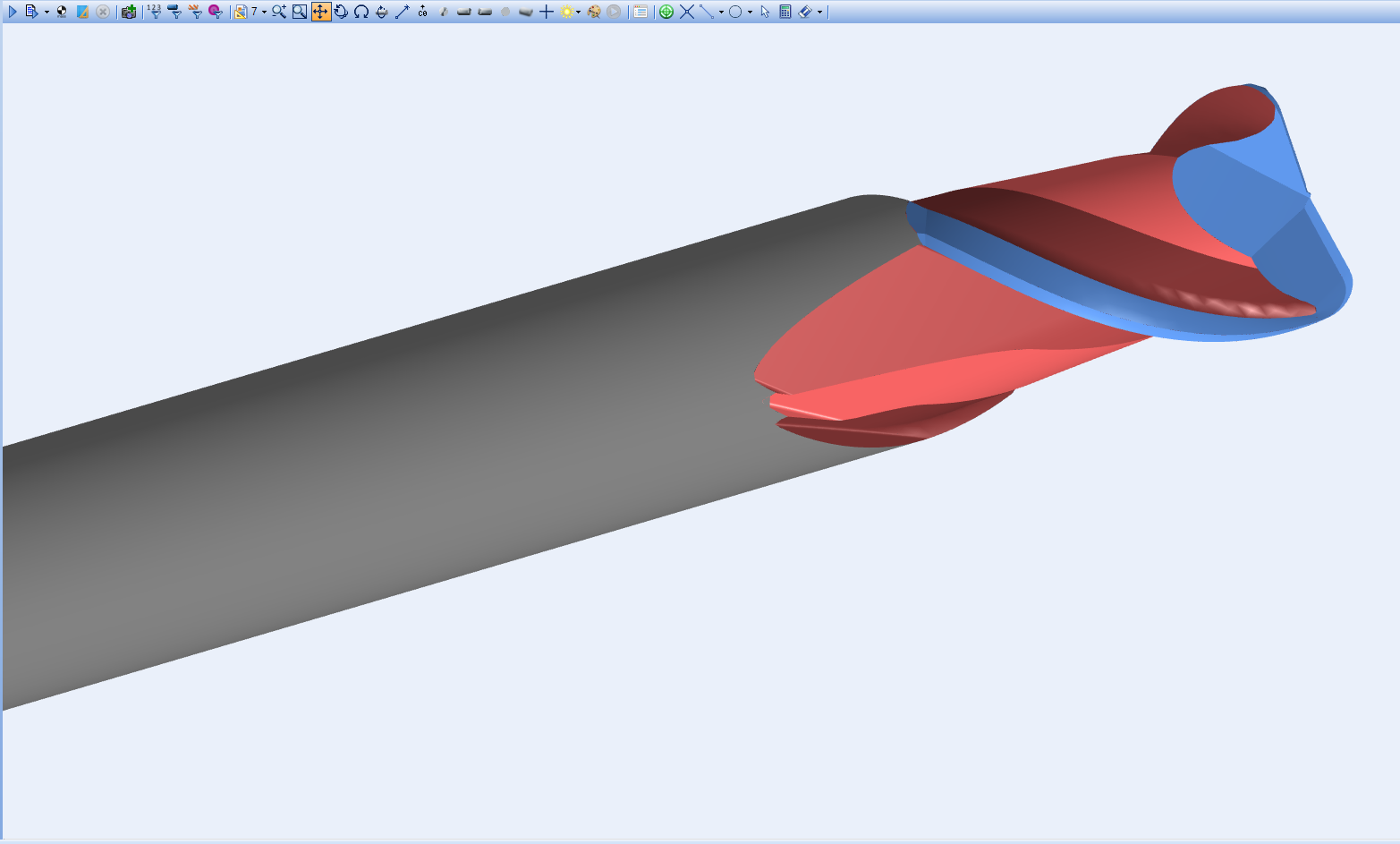The image size is (1400, 844).
Task: Select the arrow pointer tool
Action: pyautogui.click(x=765, y=12)
